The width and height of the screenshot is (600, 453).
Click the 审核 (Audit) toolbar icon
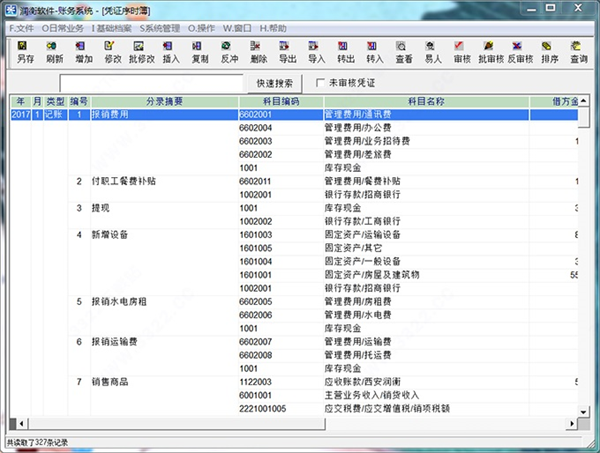461,52
